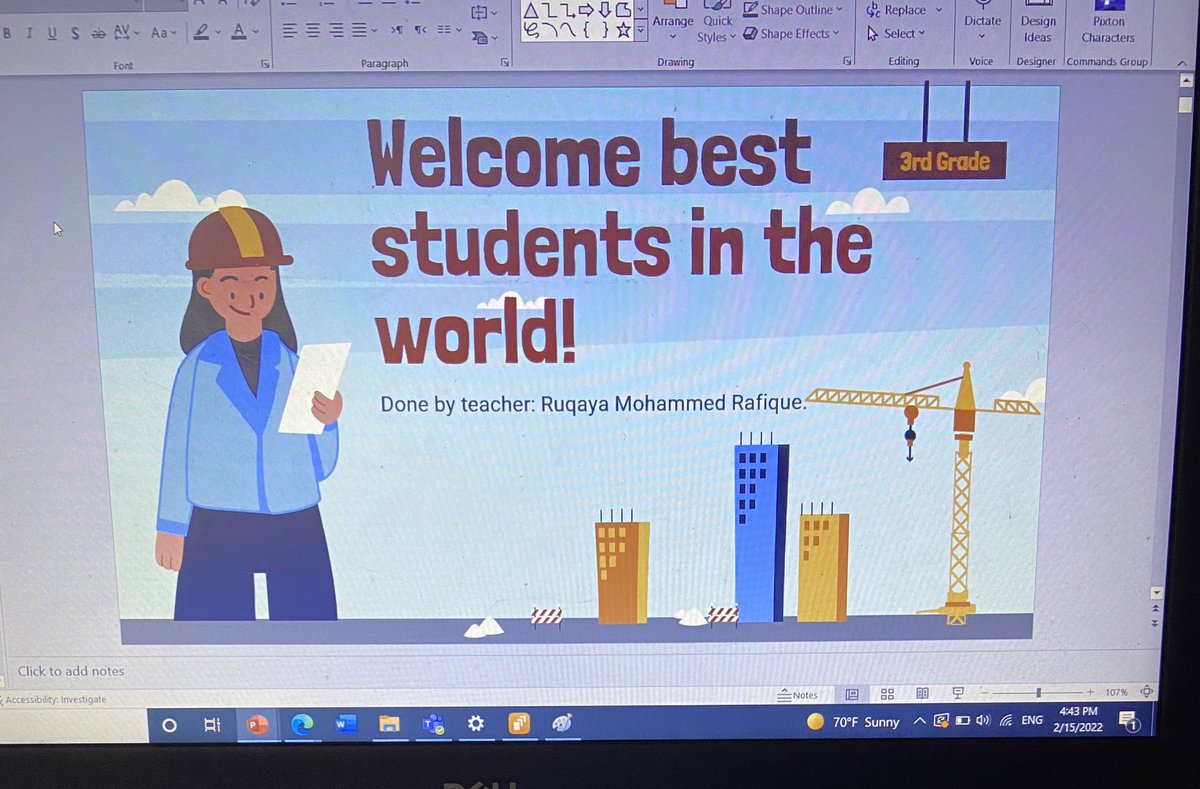
Task: Set right-to-left text direction
Action: tap(420, 31)
